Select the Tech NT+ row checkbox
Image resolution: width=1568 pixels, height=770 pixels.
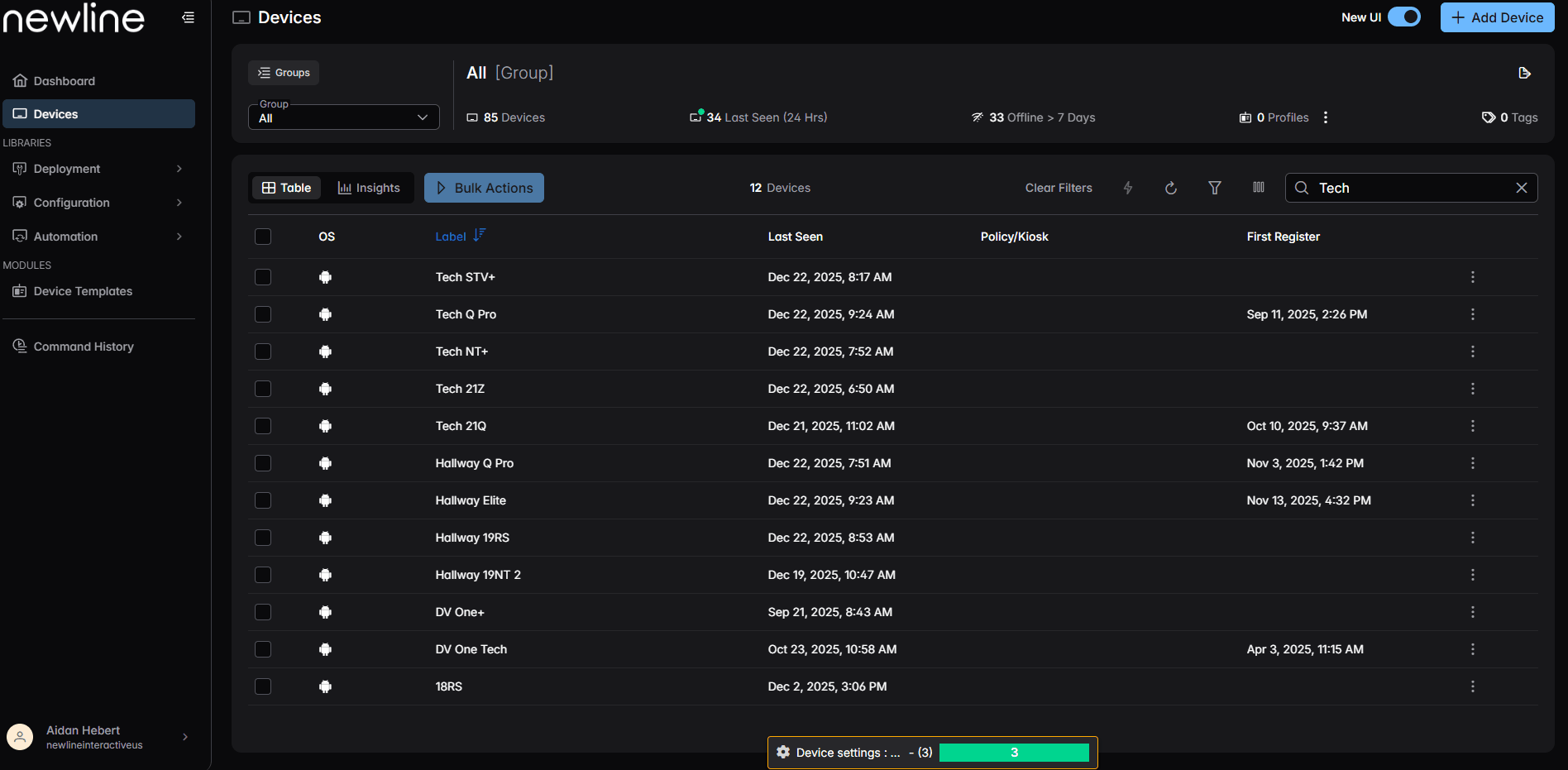[x=263, y=352]
